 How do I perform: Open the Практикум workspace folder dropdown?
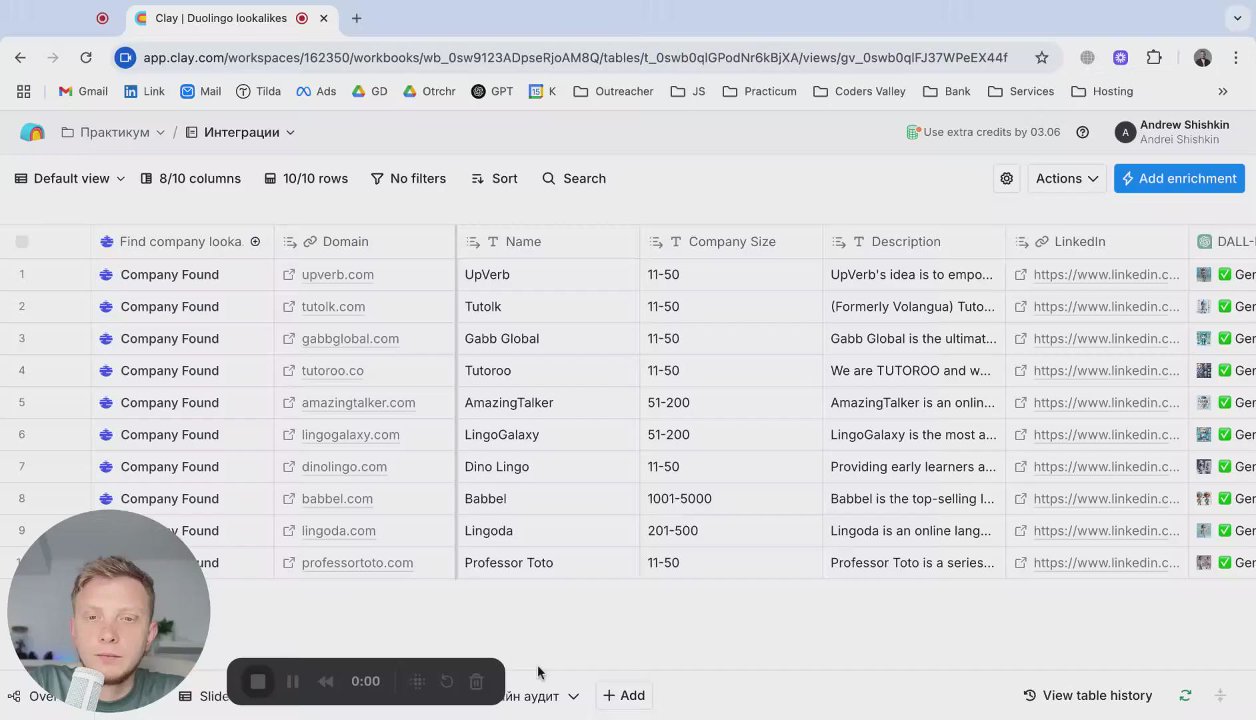point(112,132)
